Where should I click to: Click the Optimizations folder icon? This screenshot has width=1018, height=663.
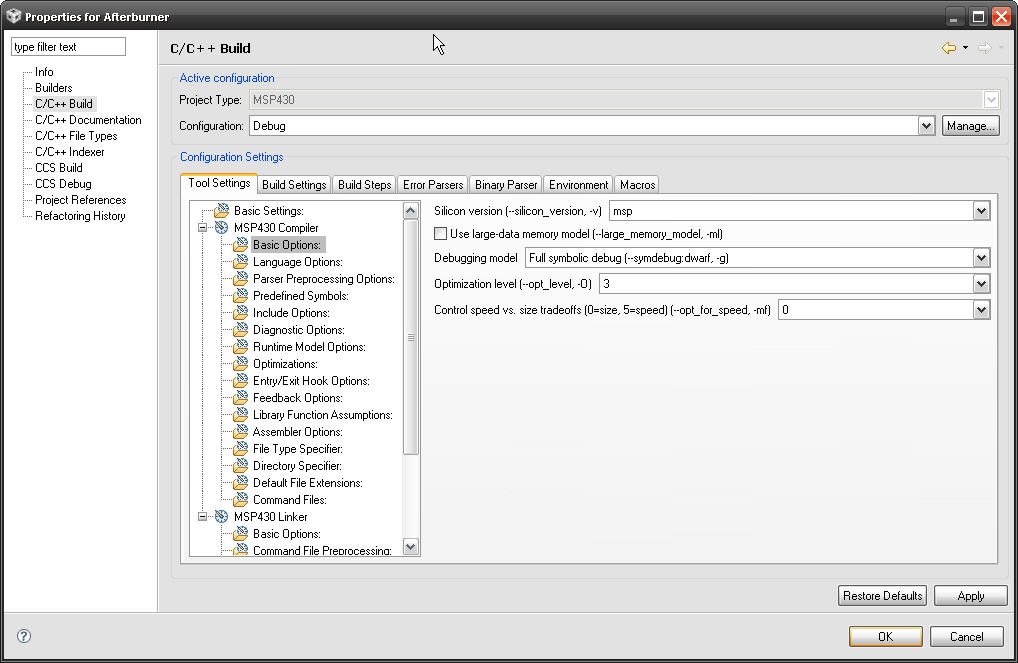(240, 363)
